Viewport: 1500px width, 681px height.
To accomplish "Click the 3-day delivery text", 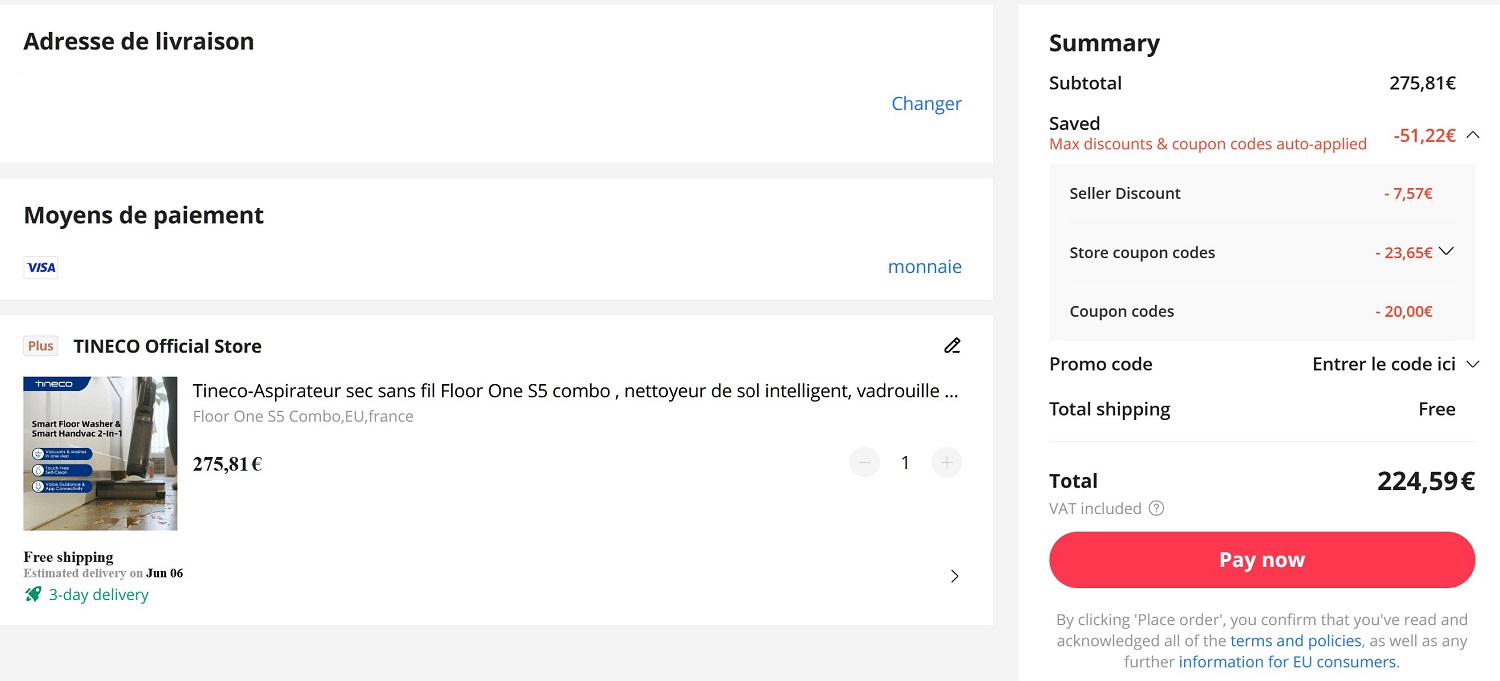I will click(x=98, y=595).
